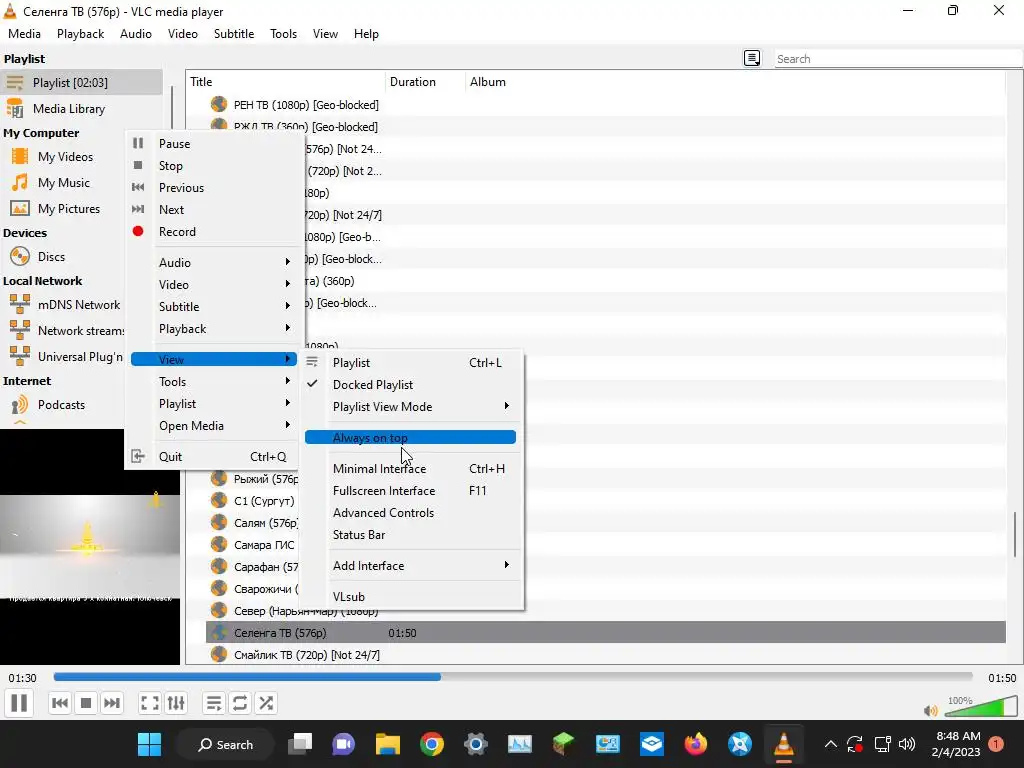Choose Pause in the context menu
The height and width of the screenshot is (768, 1024).
point(214,144)
